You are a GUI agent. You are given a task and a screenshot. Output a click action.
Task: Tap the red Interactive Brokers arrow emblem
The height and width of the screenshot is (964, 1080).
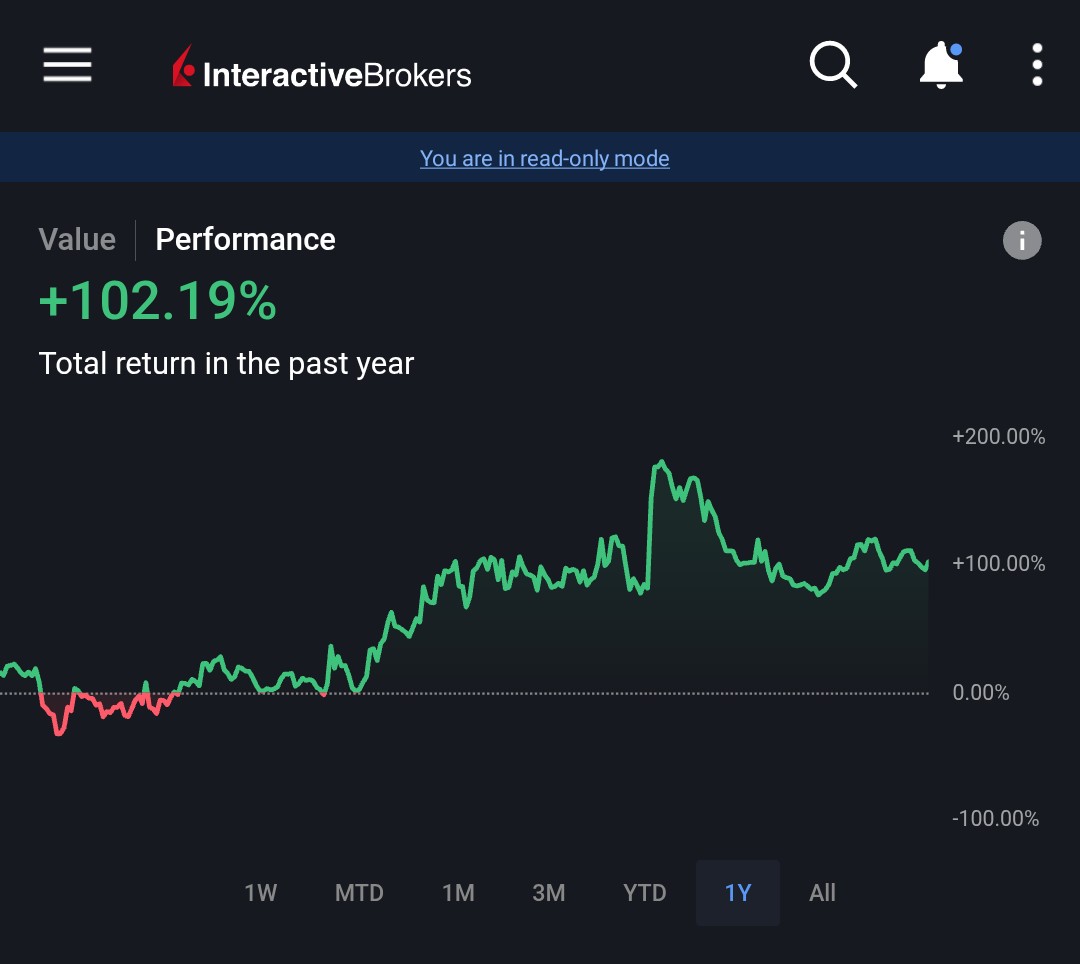coord(183,67)
